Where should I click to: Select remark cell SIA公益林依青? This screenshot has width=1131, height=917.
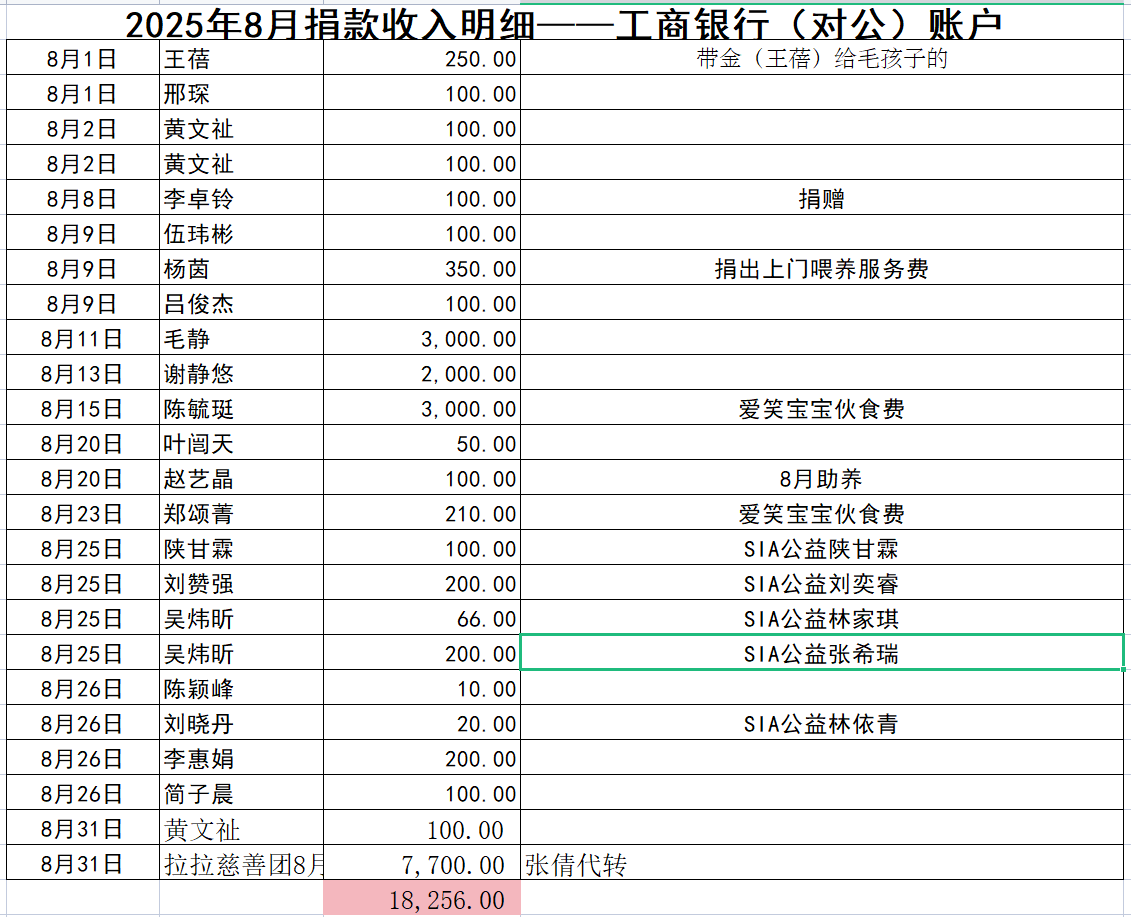click(x=823, y=724)
